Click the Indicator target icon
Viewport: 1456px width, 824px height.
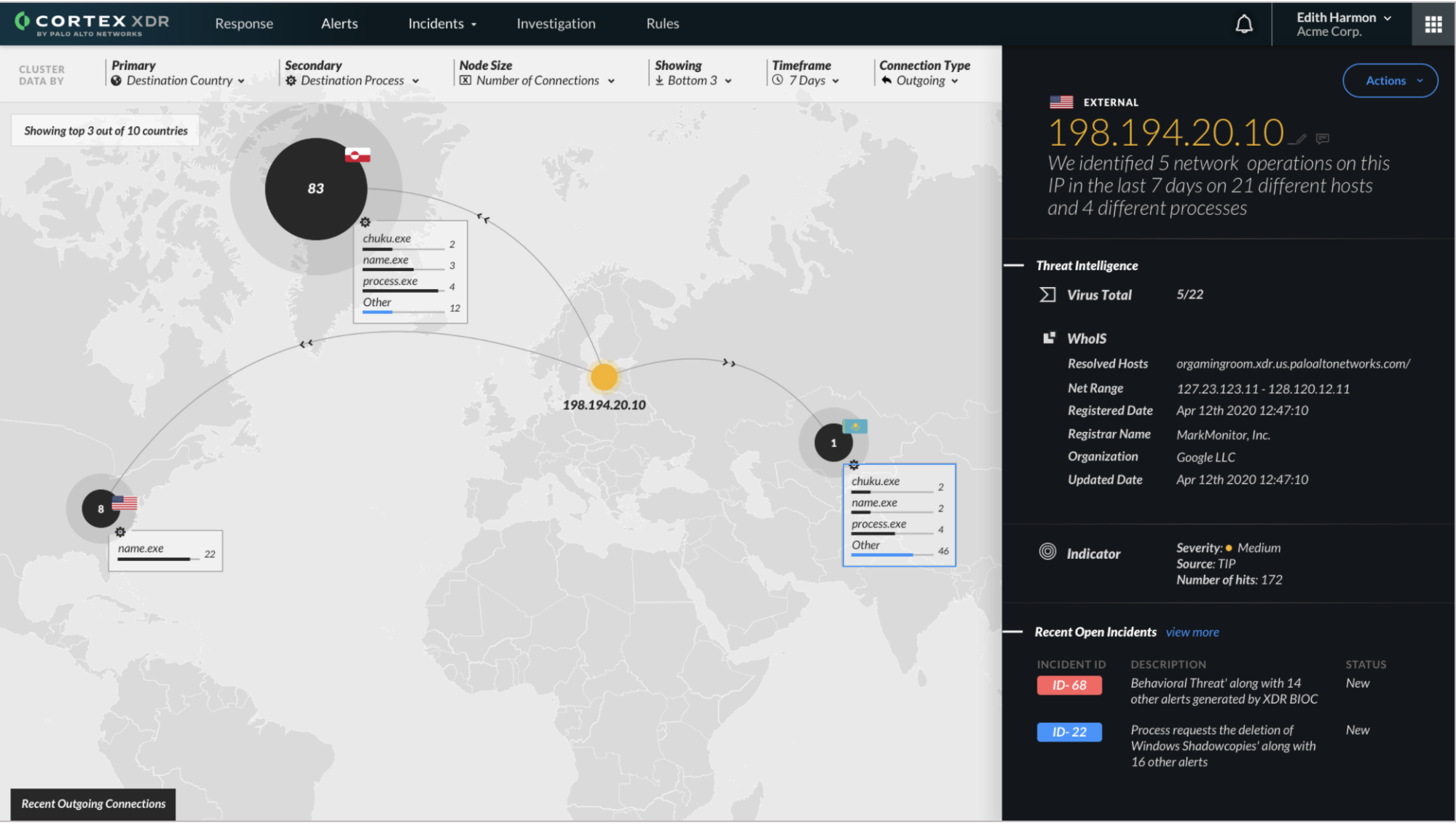coord(1047,552)
